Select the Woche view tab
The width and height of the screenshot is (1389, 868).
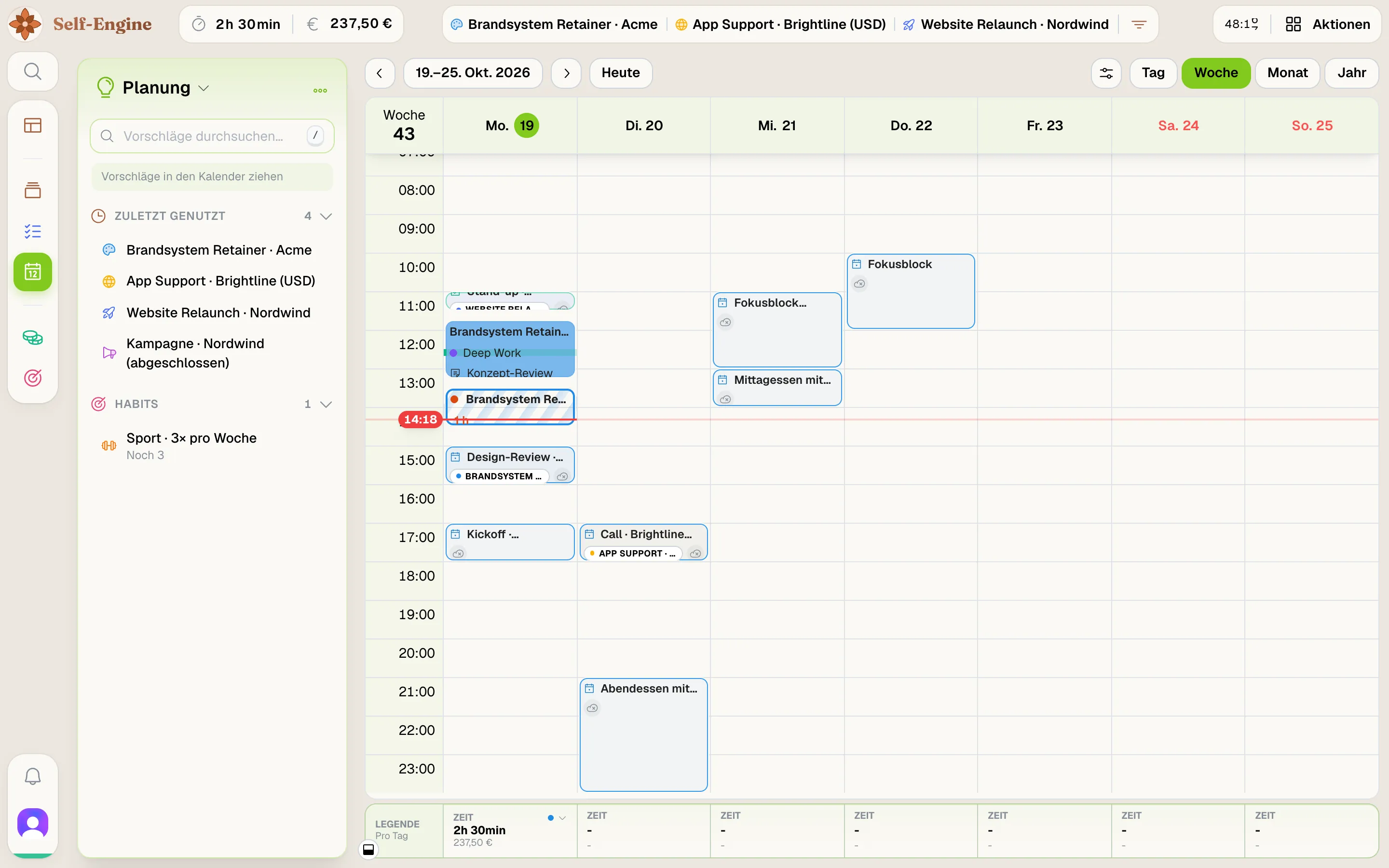tap(1216, 73)
